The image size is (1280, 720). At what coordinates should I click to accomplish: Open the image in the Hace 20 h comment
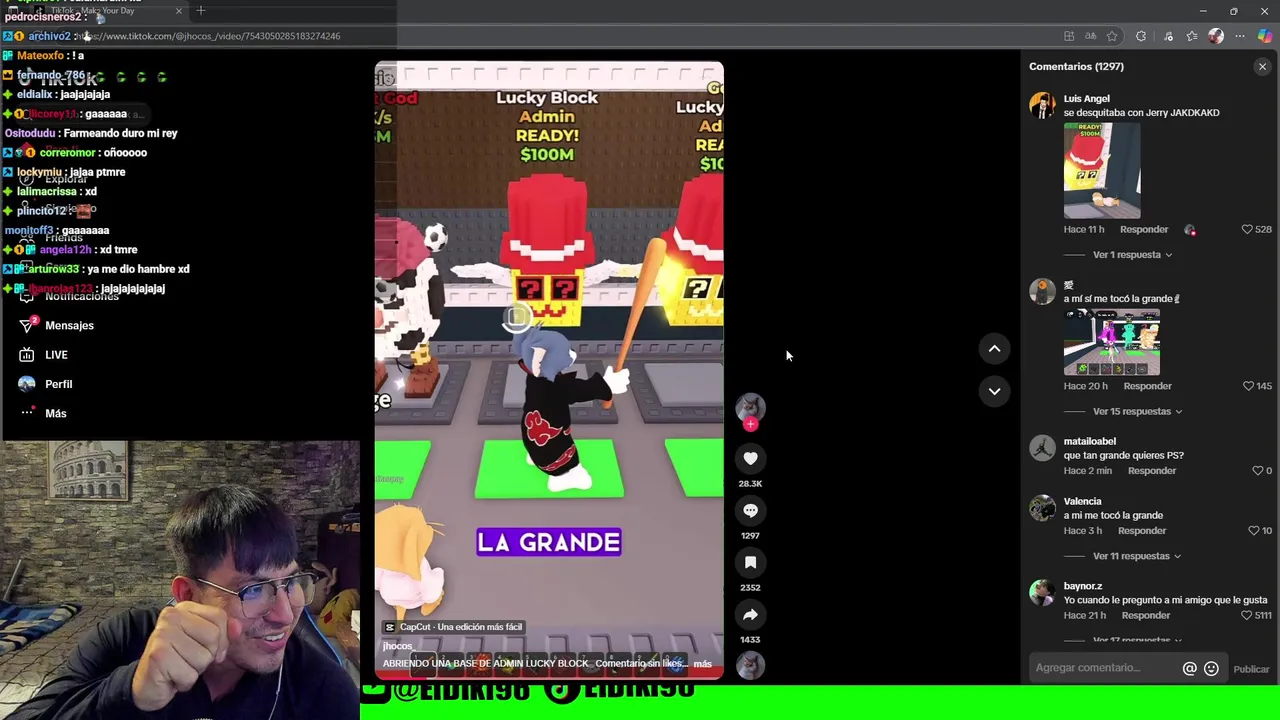(1112, 342)
